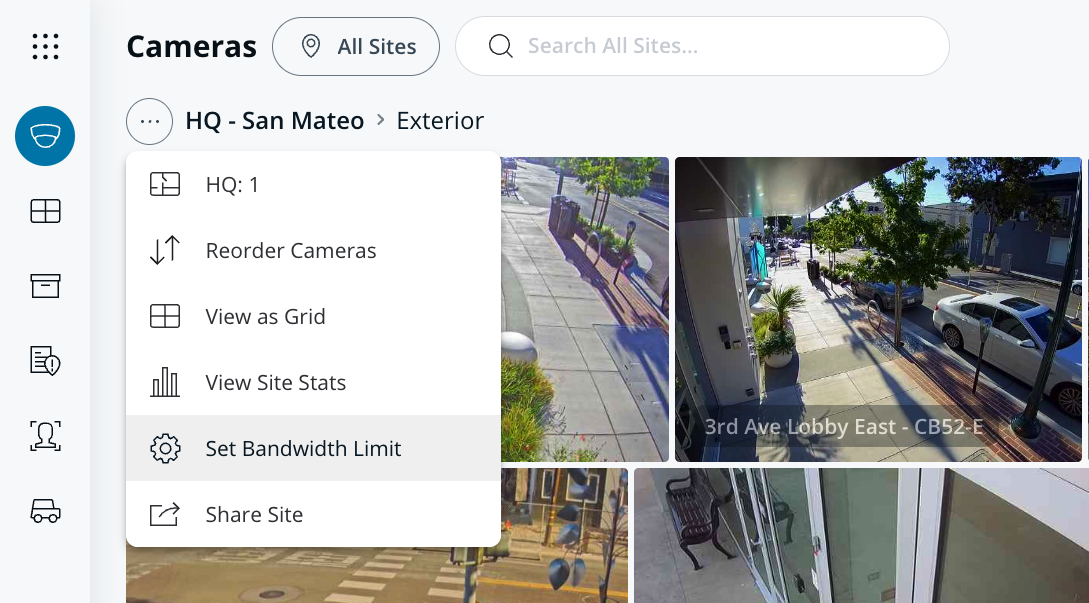Image resolution: width=1089 pixels, height=603 pixels.
Task: Open the apps grid launcher icon
Action: tap(45, 46)
